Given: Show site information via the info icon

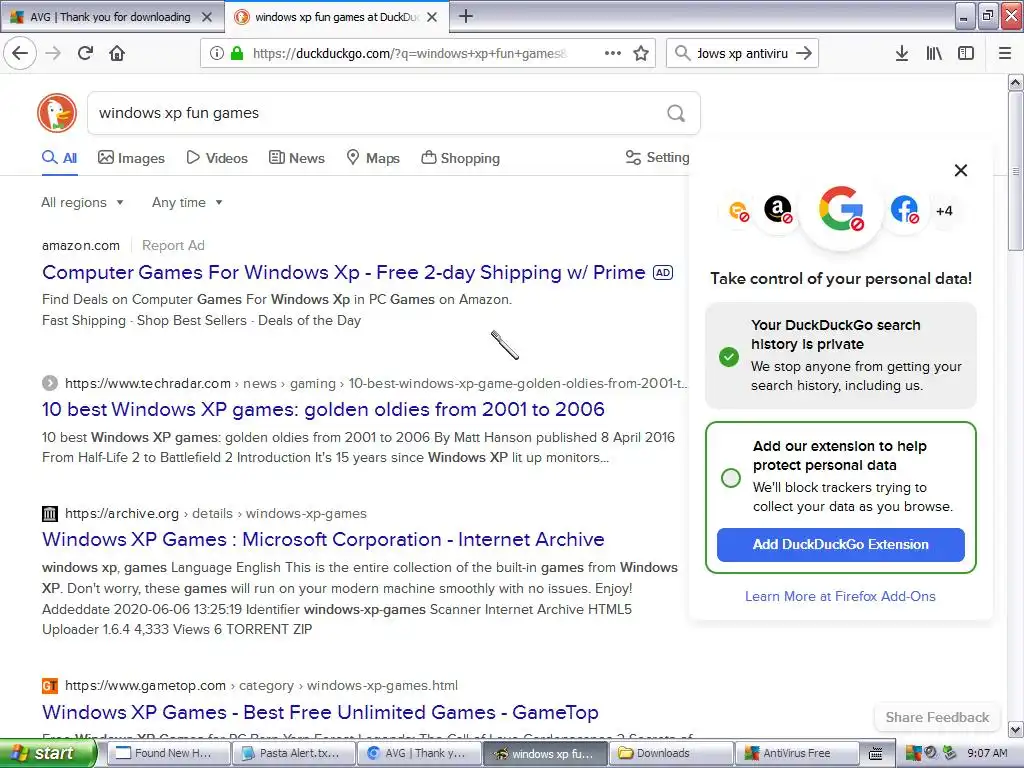Looking at the screenshot, I should pos(216,53).
